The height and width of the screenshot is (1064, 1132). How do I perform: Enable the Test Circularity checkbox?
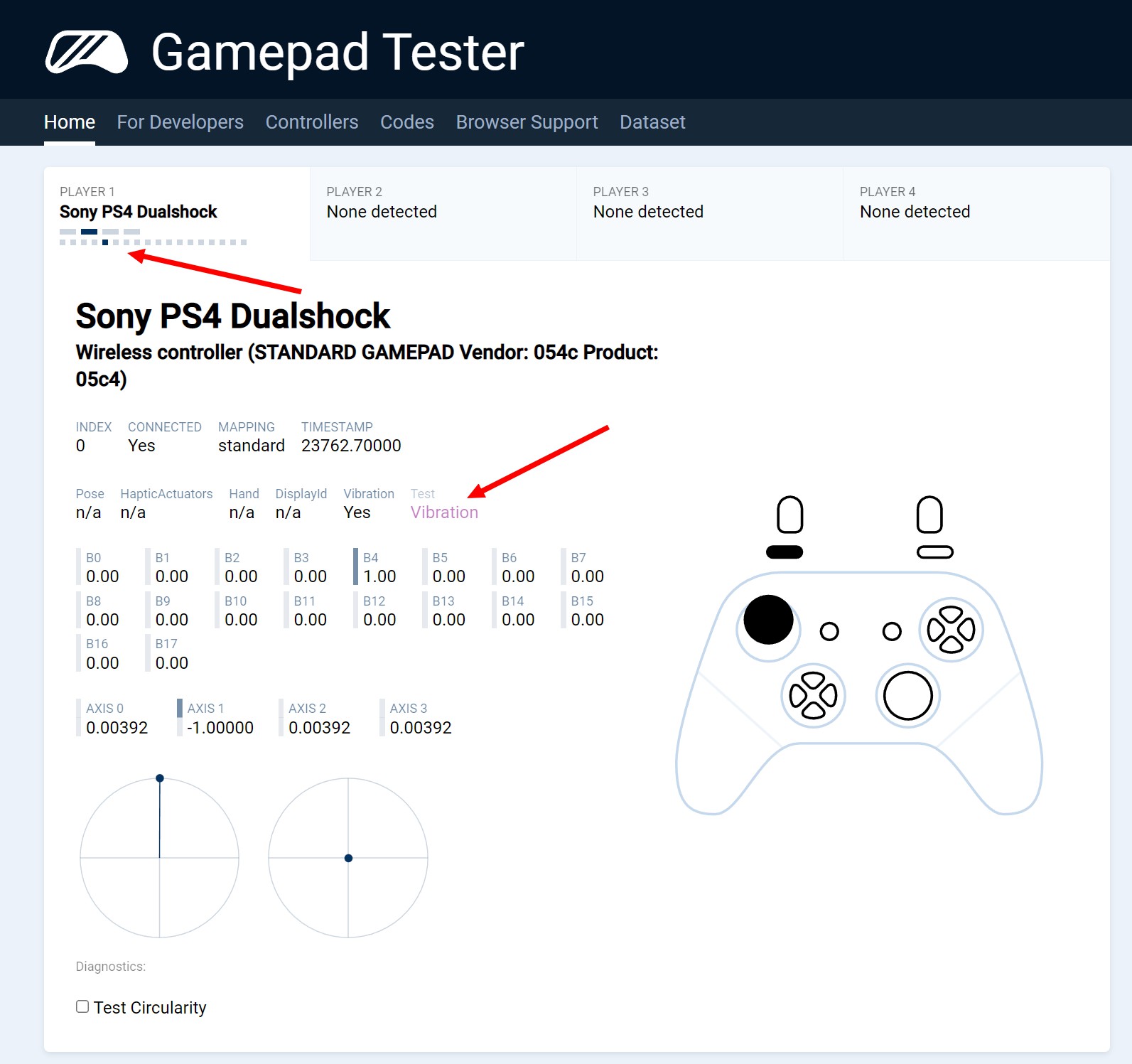pyautogui.click(x=82, y=1006)
